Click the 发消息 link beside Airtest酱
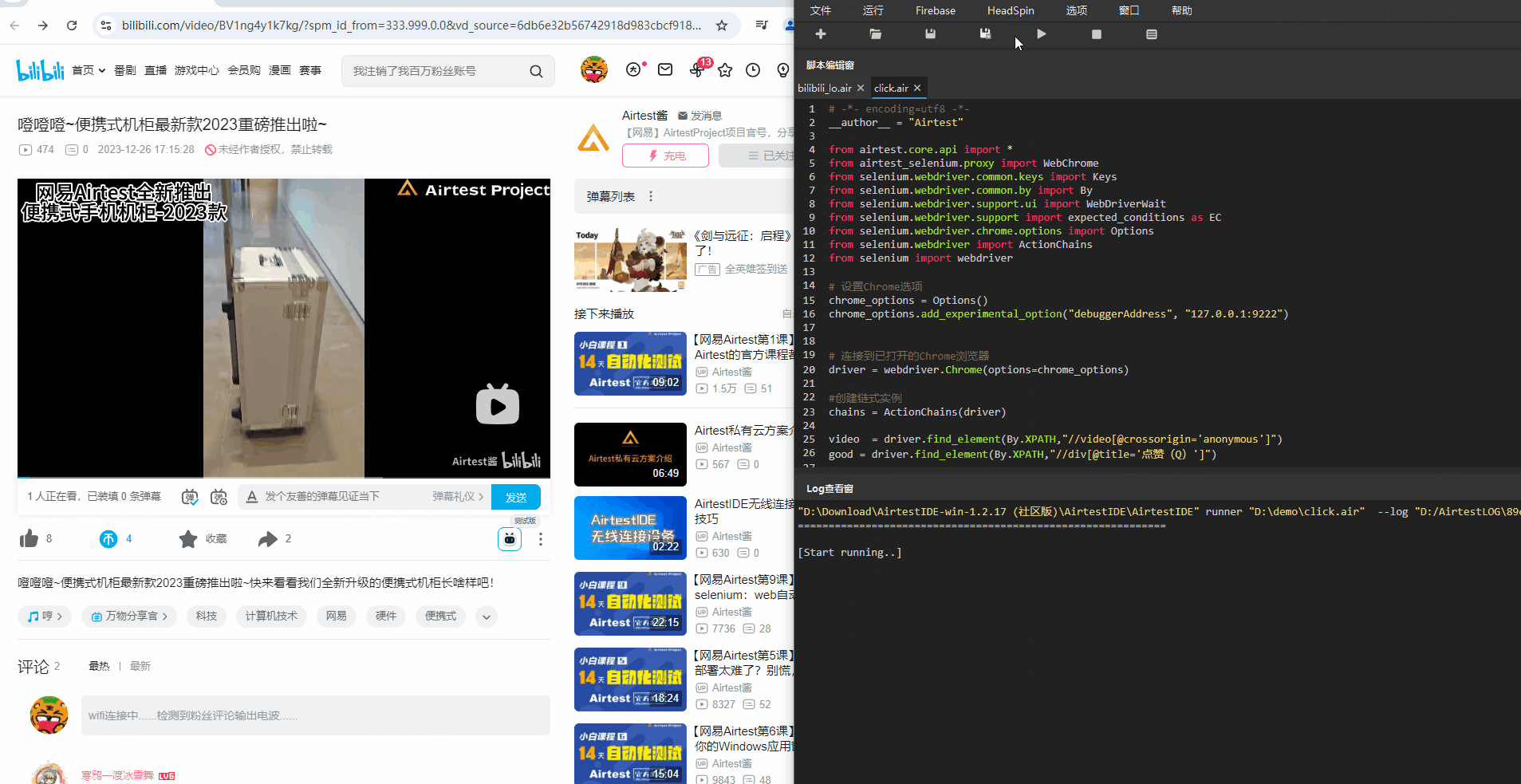1521x784 pixels. (699, 116)
